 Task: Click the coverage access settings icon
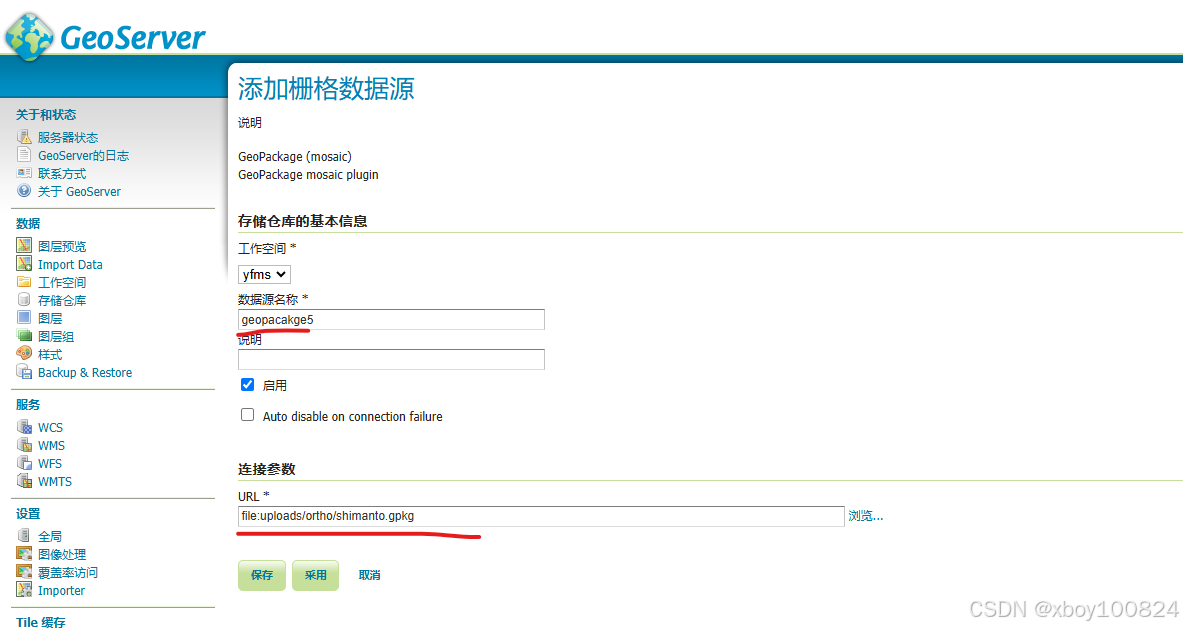click(x=24, y=572)
